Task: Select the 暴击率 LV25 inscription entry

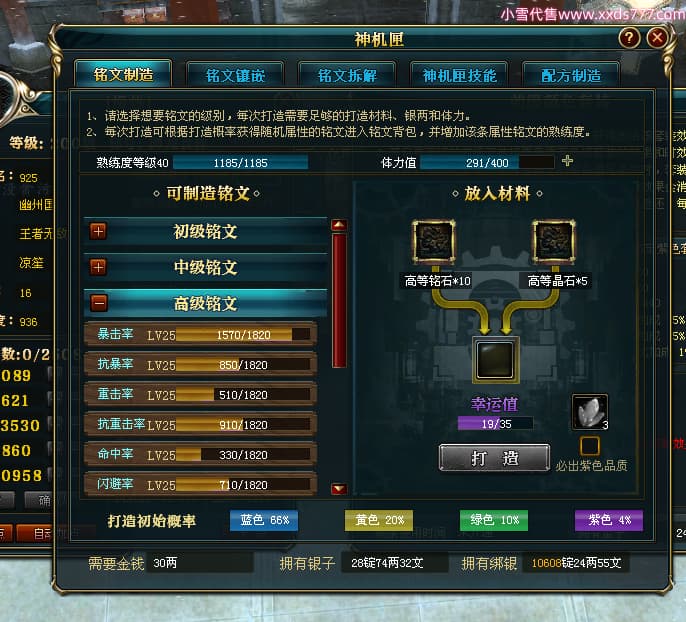Action: click(200, 335)
